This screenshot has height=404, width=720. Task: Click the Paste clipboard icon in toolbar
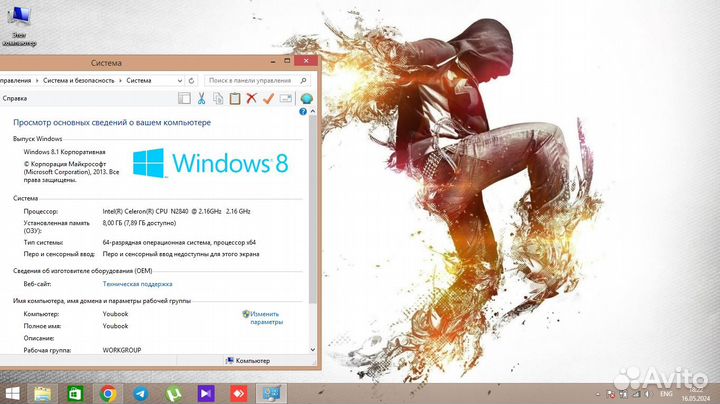(235, 98)
